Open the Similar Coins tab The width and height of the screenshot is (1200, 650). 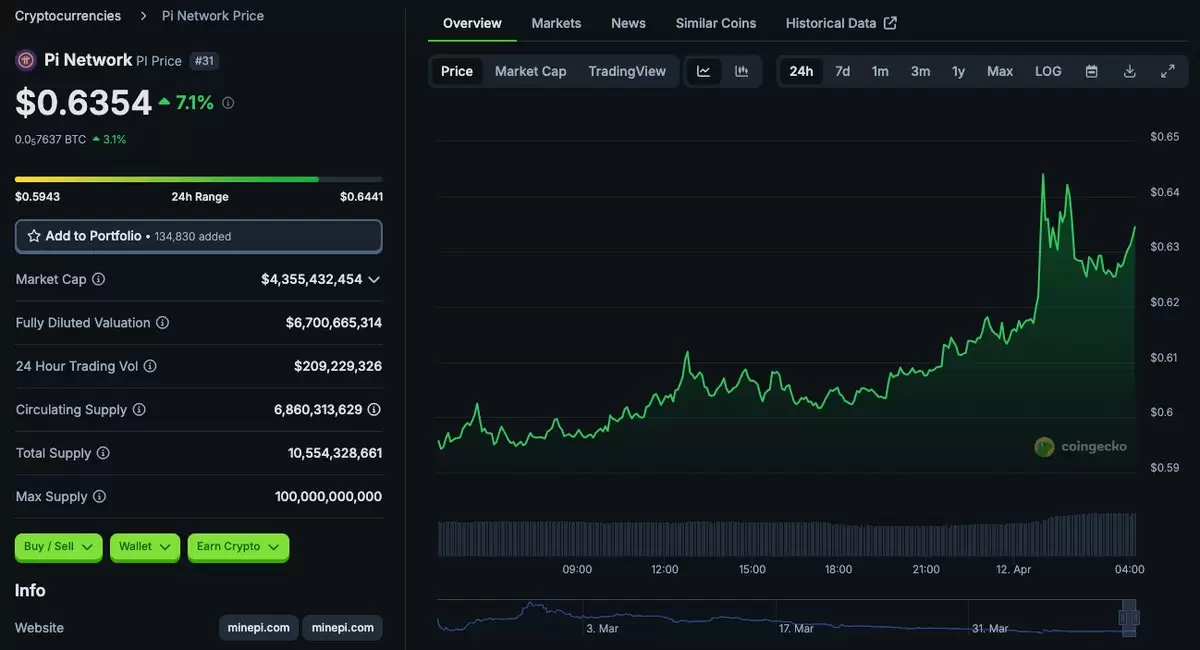pos(716,23)
